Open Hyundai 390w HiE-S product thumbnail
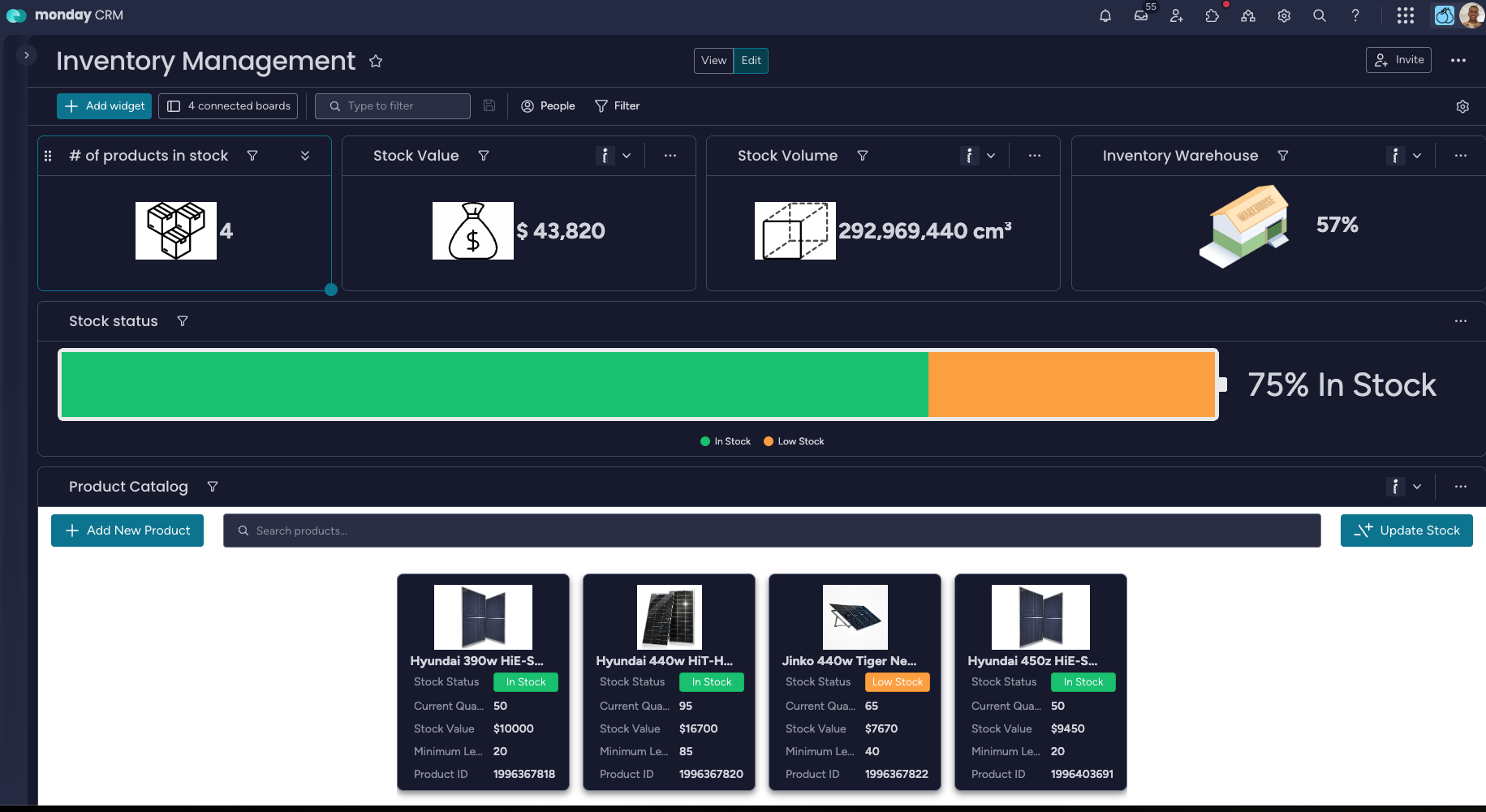 tap(483, 617)
